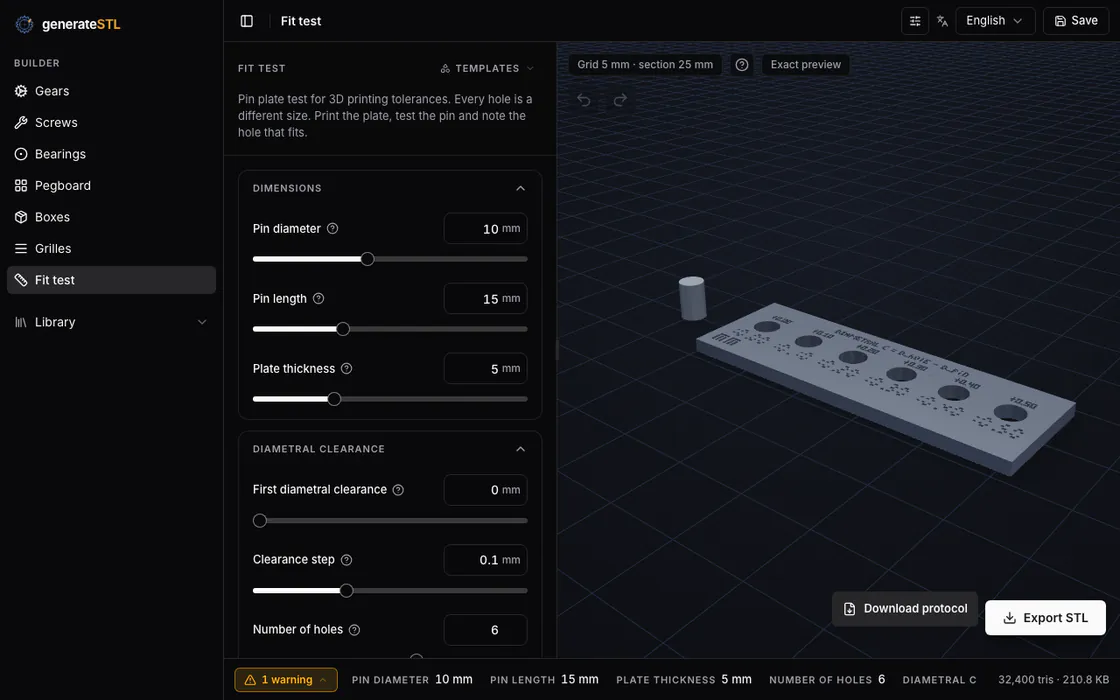Click the Number of holes value field

point(486,630)
